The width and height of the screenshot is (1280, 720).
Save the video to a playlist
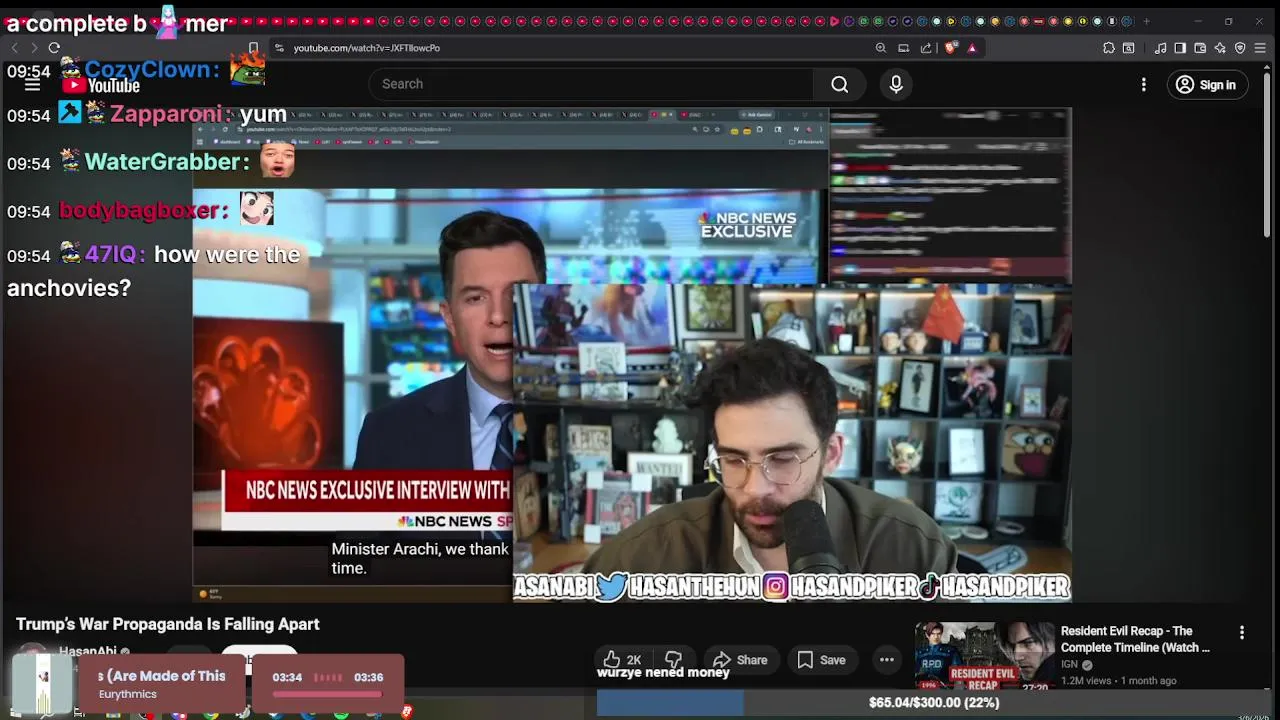[x=821, y=660]
